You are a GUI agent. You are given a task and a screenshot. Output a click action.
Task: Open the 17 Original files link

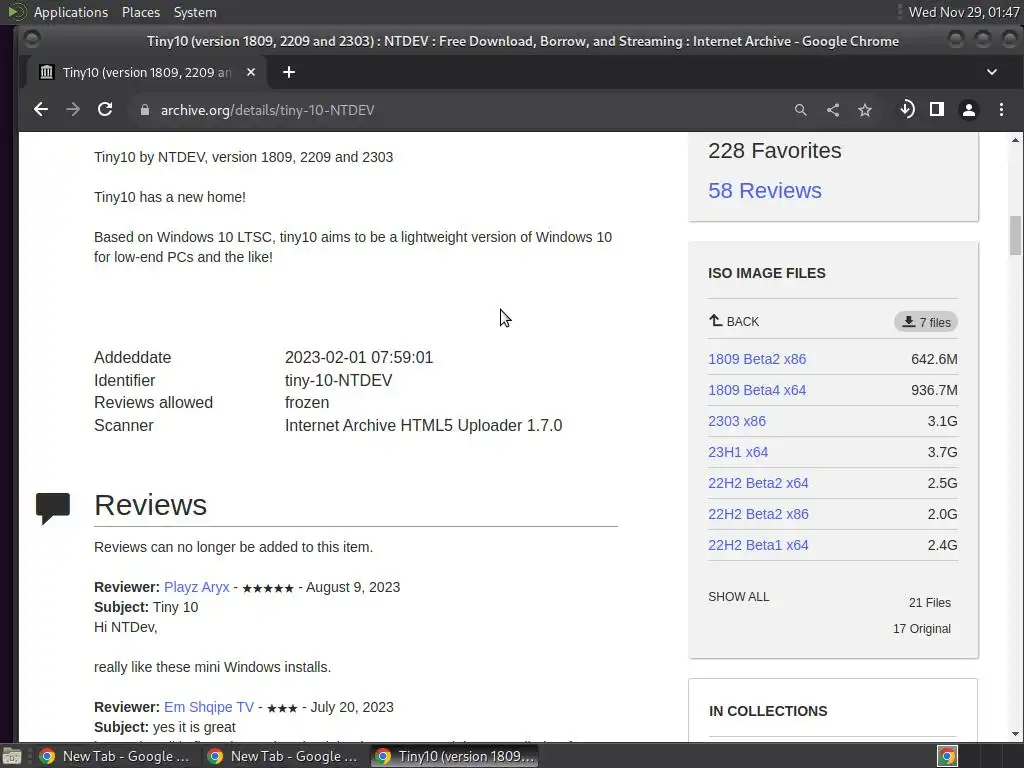tap(921, 629)
